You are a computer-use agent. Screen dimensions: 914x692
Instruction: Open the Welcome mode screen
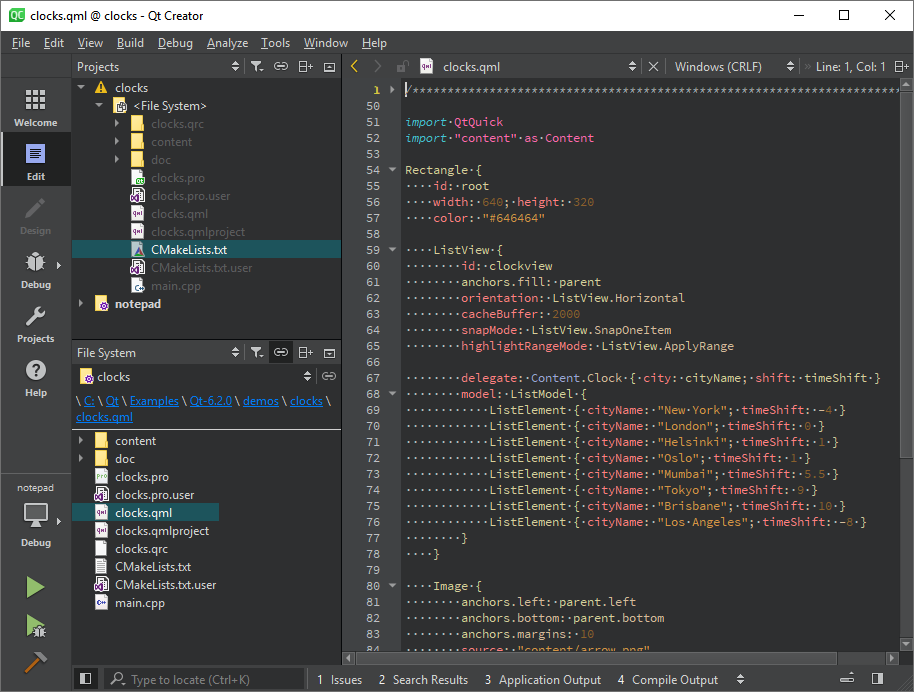(34, 105)
